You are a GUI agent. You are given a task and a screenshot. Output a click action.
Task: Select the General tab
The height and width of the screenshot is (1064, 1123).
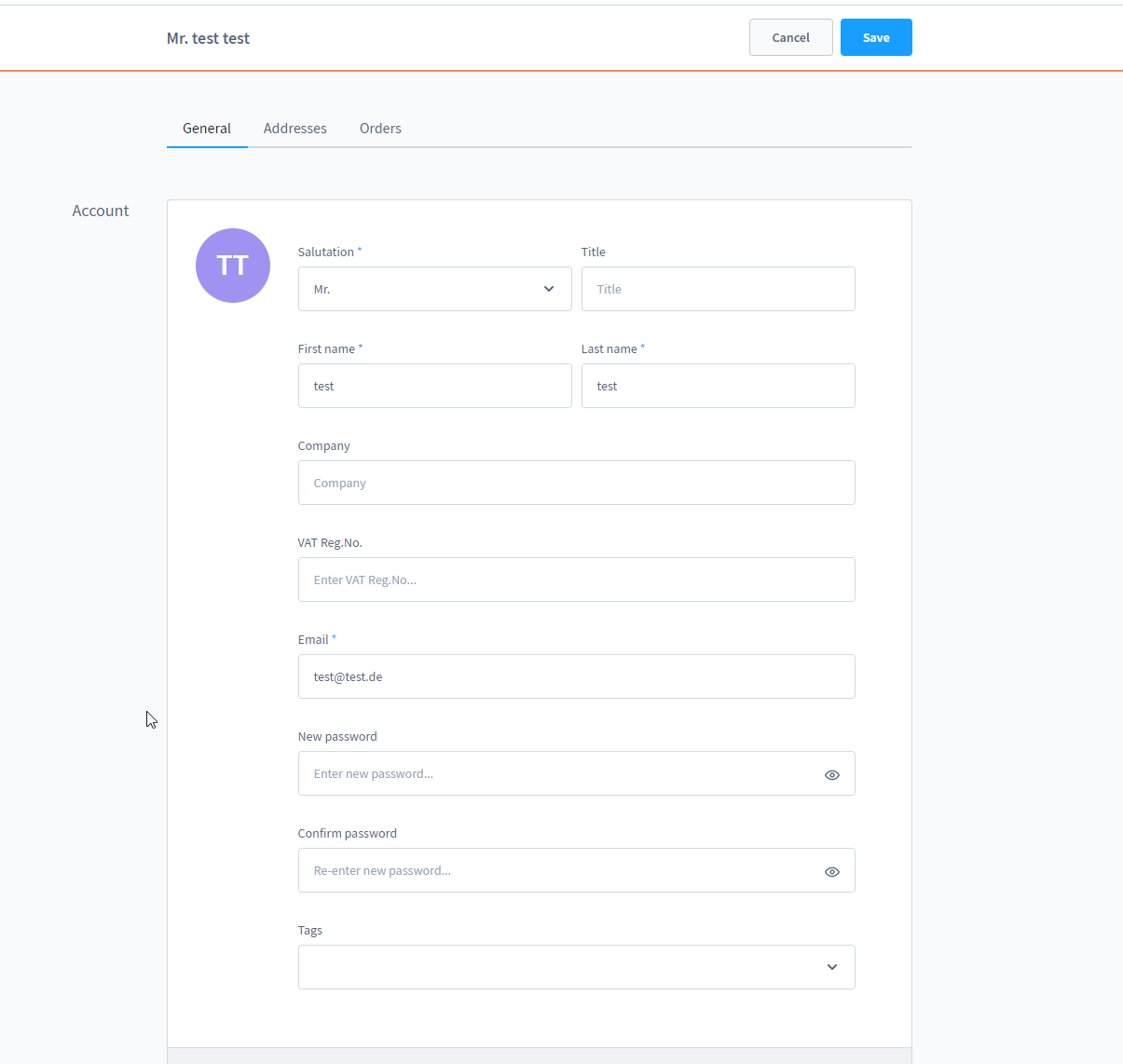click(206, 128)
